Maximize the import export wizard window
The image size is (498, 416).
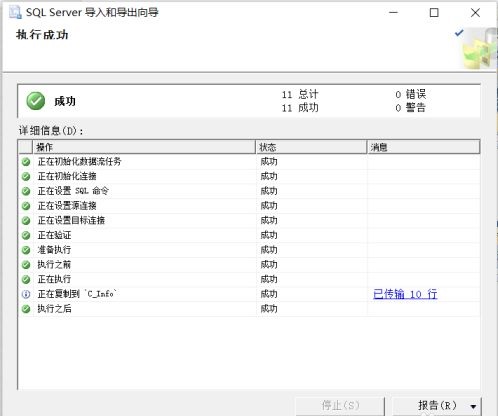[x=434, y=13]
